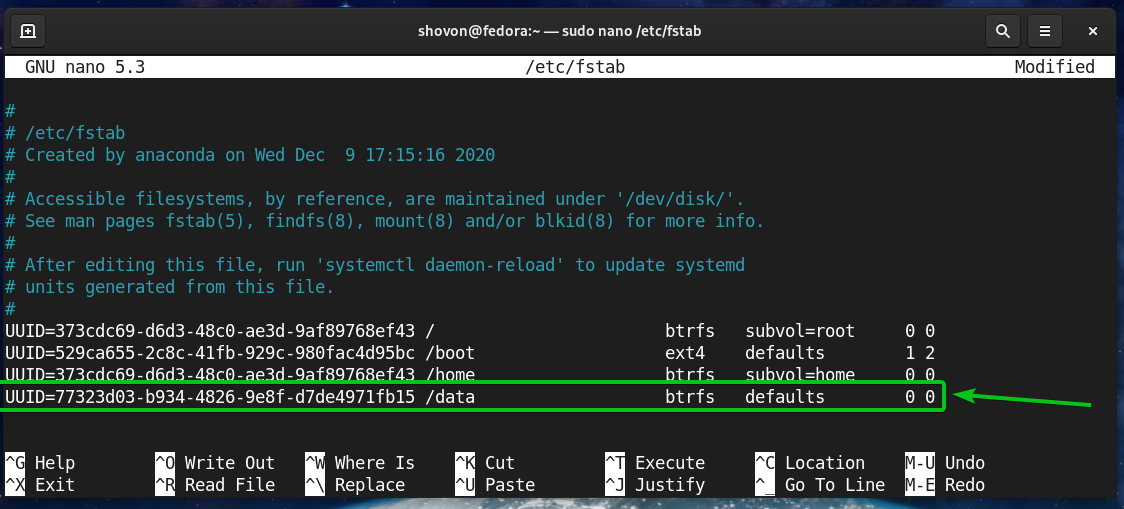Click 'subvol=home' mount option
Screen dimensions: 1124x509
tap(800, 375)
